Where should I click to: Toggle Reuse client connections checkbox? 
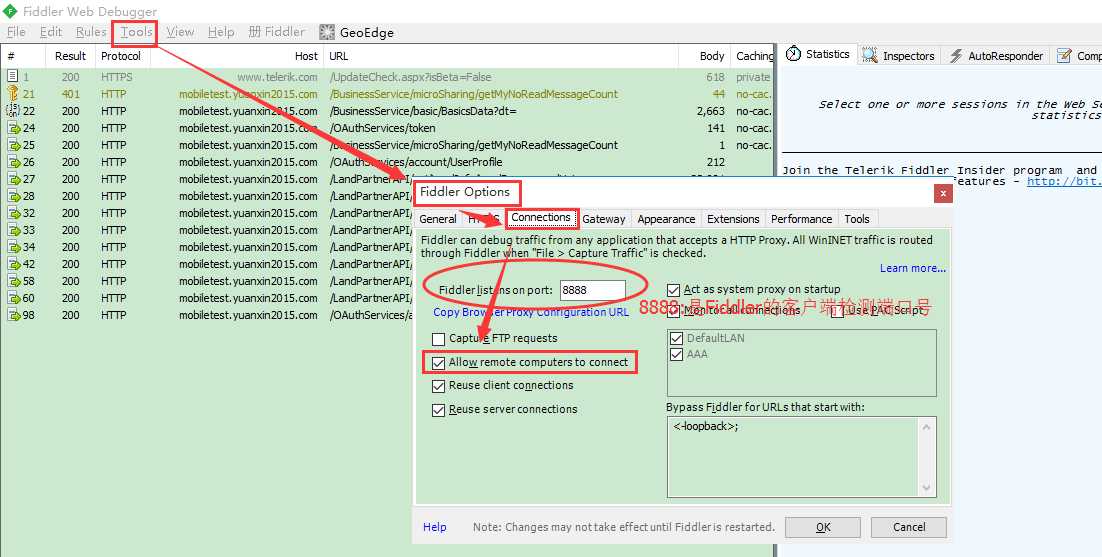coord(439,386)
